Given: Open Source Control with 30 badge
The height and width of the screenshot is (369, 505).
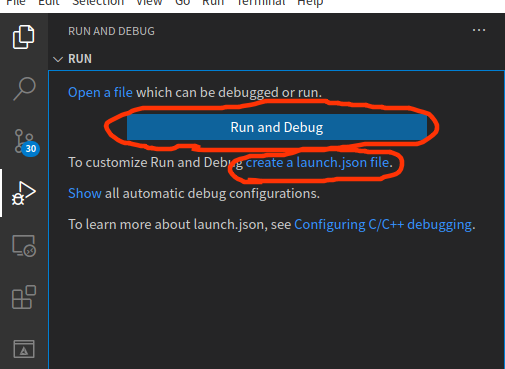Looking at the screenshot, I should (x=27, y=143).
